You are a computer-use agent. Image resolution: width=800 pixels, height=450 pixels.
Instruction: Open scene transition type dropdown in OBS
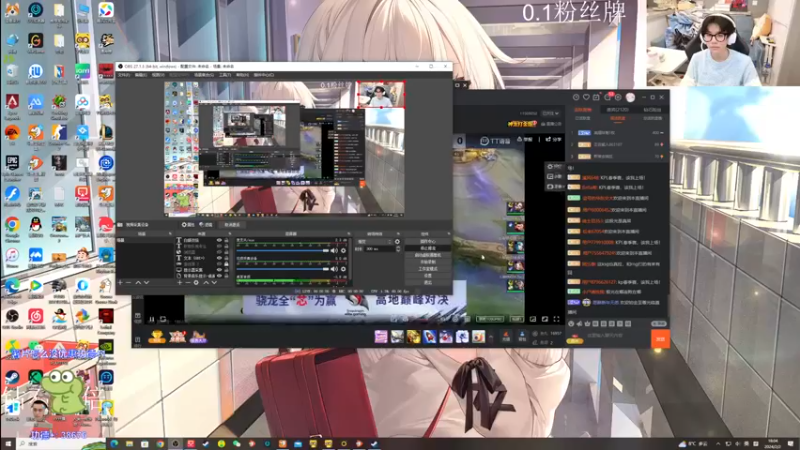click(x=374, y=241)
